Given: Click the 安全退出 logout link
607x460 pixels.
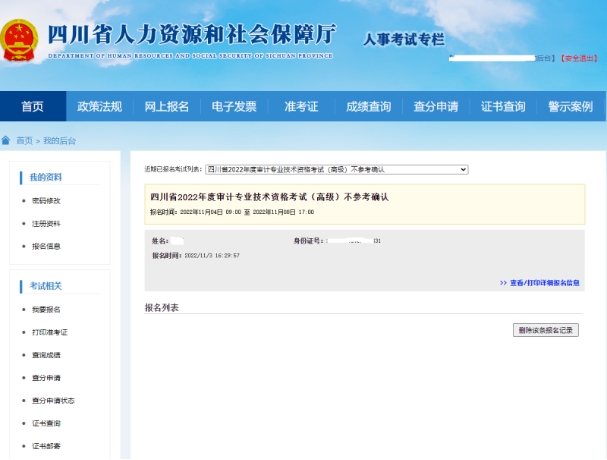Looking at the screenshot, I should click(x=579, y=59).
